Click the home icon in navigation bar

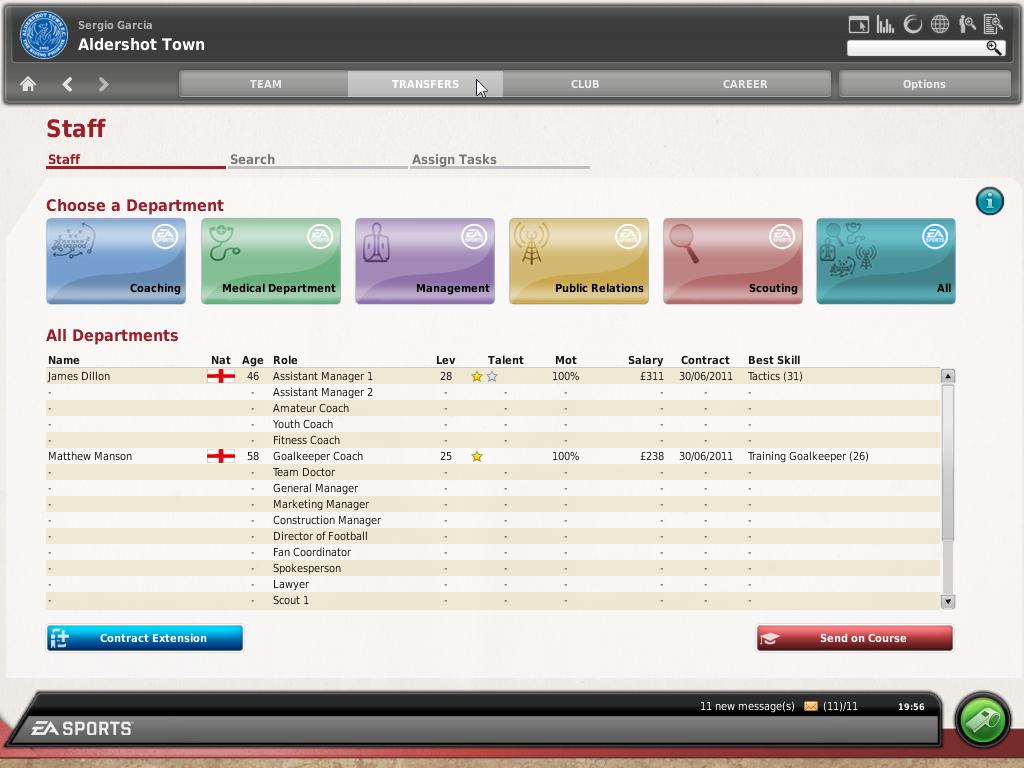coord(28,85)
